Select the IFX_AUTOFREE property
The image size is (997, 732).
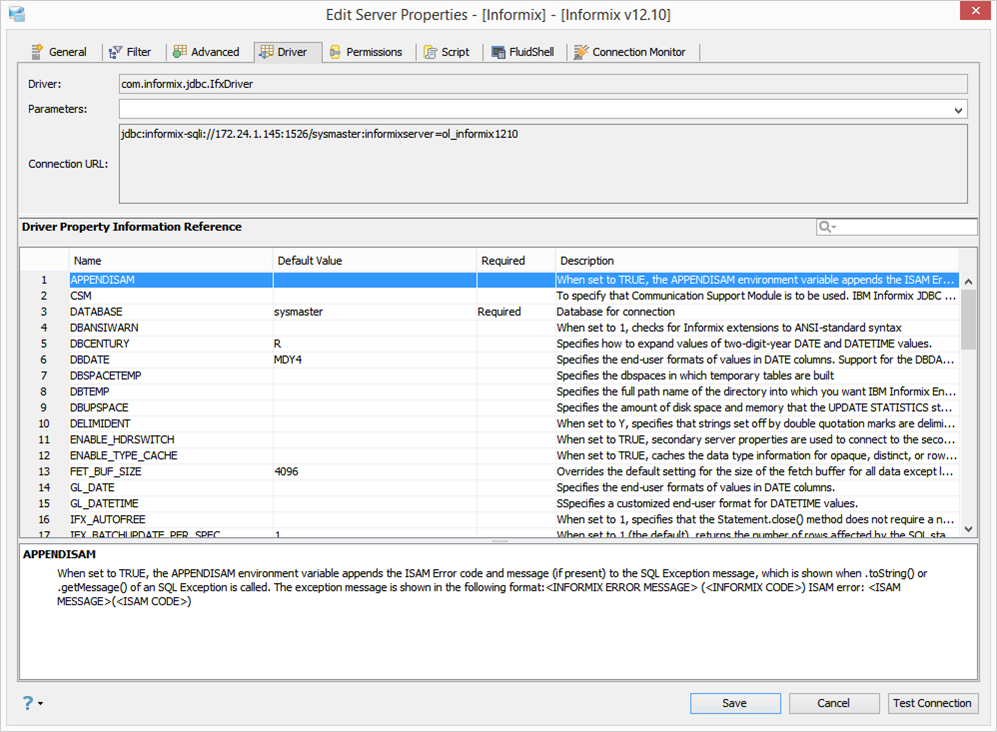click(490, 519)
